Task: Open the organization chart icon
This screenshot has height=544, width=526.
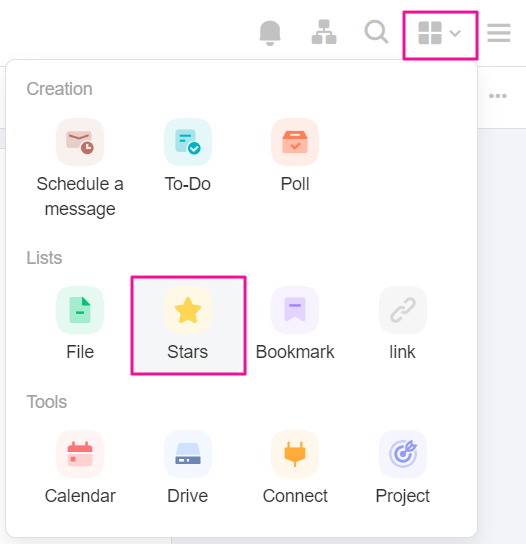Action: coord(324,32)
